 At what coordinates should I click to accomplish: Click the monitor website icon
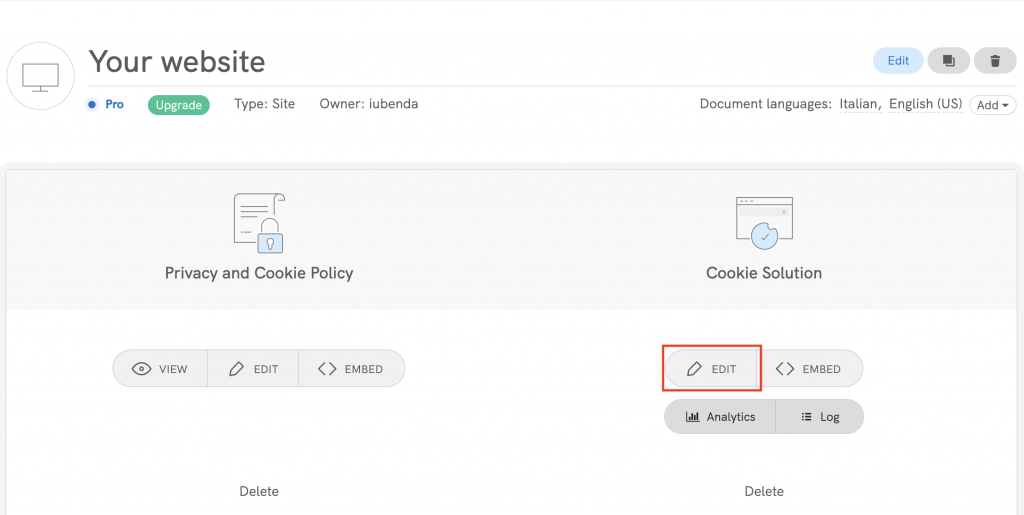[x=40, y=76]
